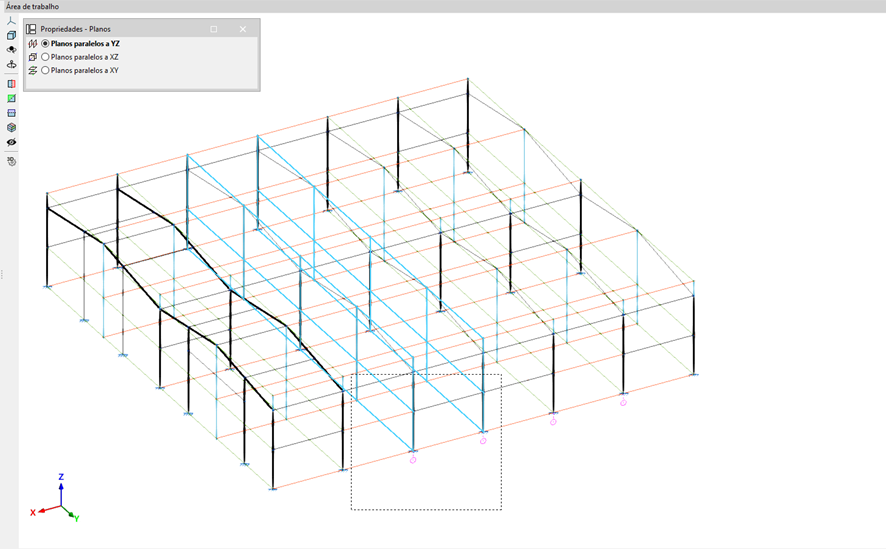Select the blue horizontal plane icon
This screenshot has height=549, width=886.
coord(11,113)
